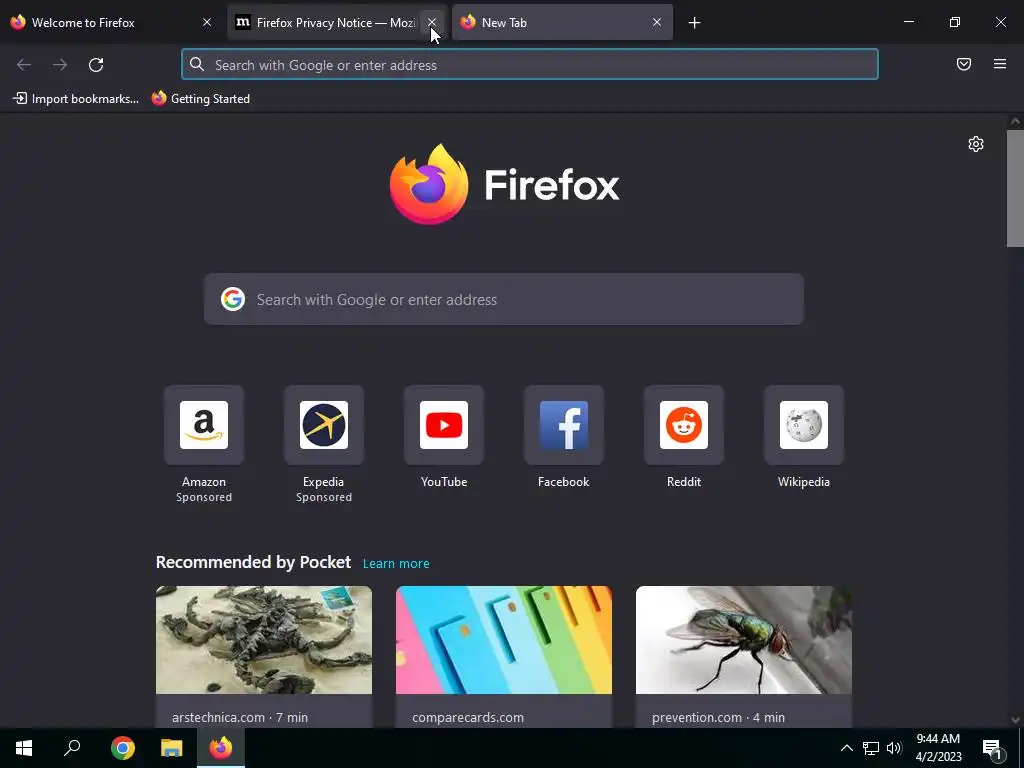
Task: Close the Welcome to Firefox tab
Action: tap(207, 22)
